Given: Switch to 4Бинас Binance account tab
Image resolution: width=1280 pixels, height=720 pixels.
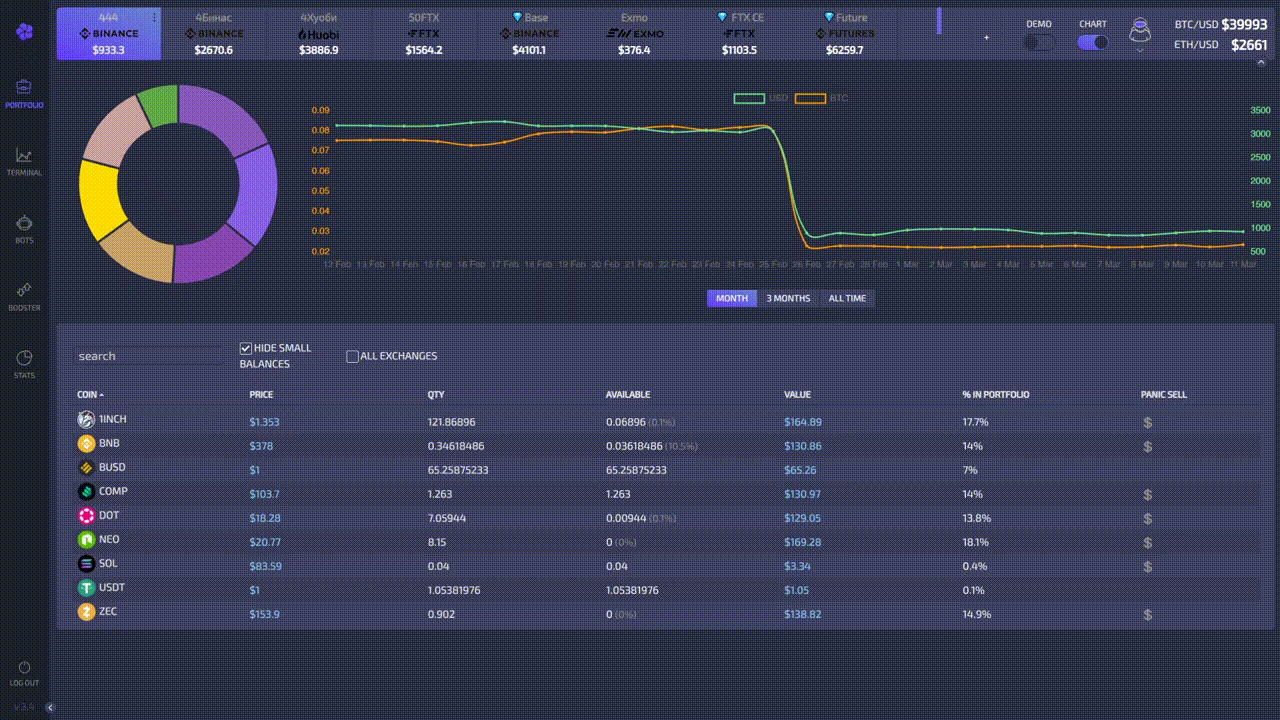Looking at the screenshot, I should pyautogui.click(x=214, y=34).
